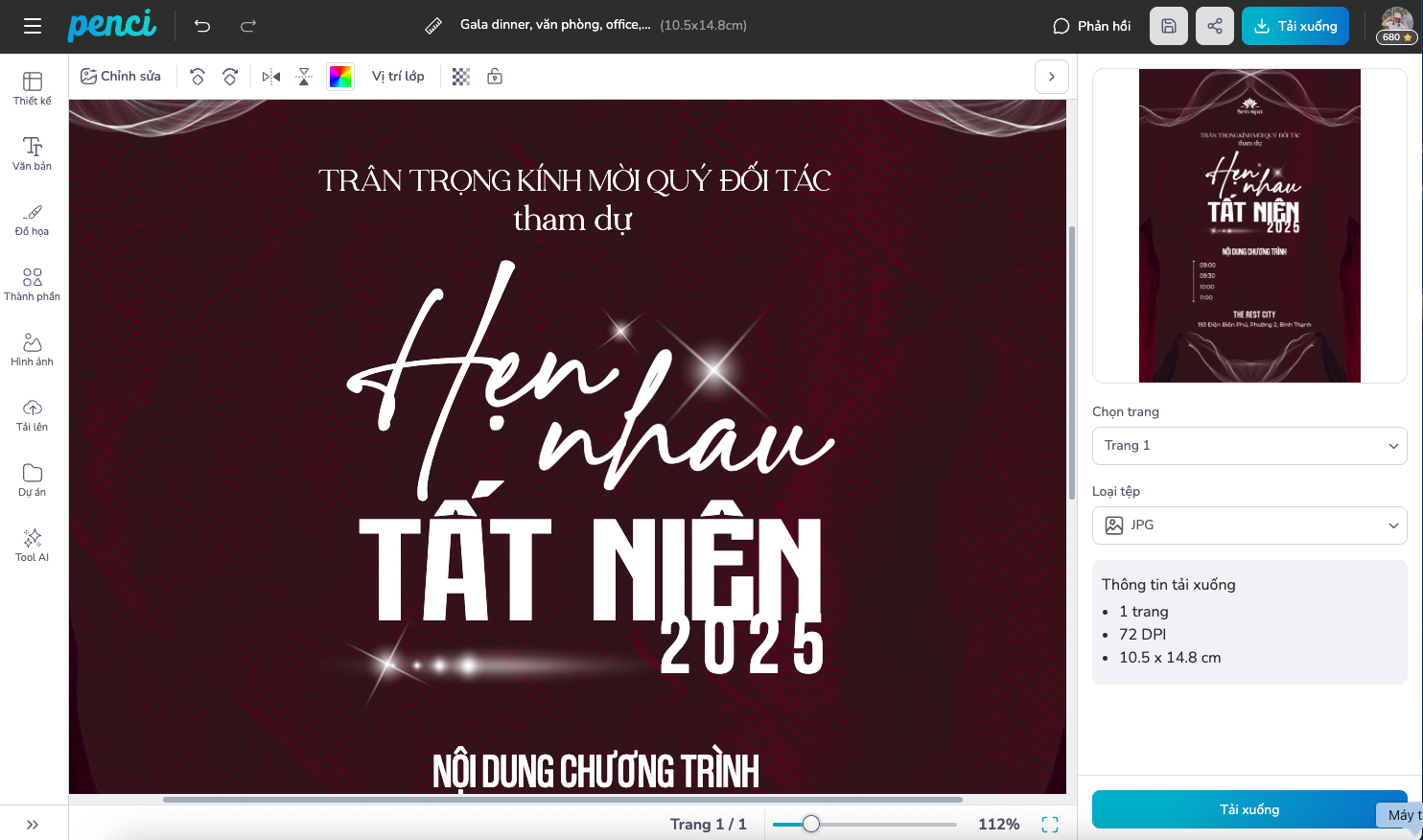1423x840 pixels.
Task: Rotate the element counterclockwise
Action: pos(198,77)
